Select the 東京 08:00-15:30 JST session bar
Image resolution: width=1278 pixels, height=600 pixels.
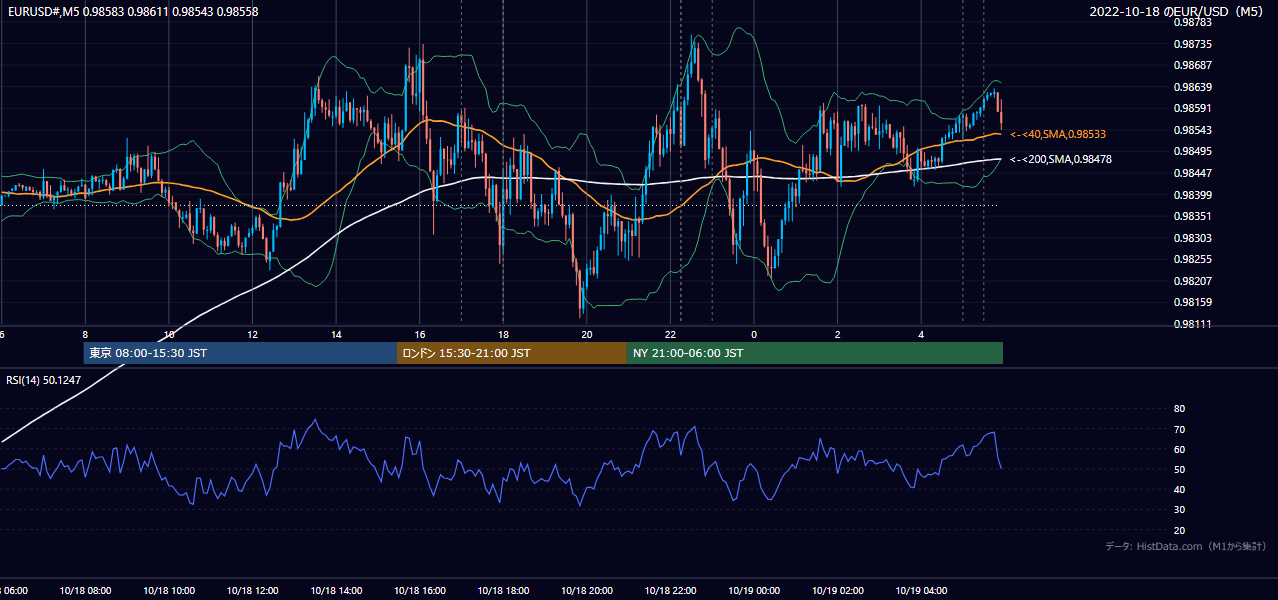coord(240,353)
